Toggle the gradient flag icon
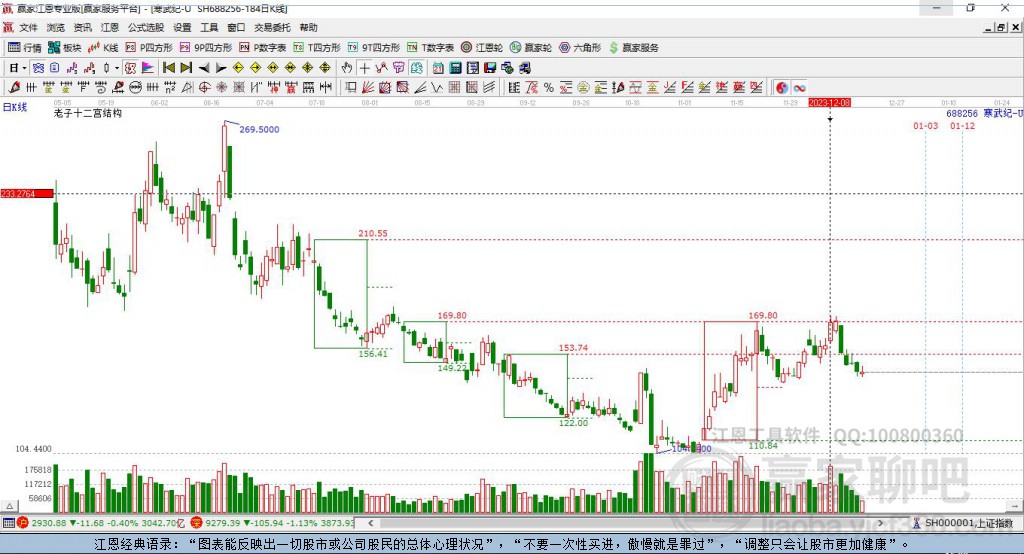 pos(148,68)
